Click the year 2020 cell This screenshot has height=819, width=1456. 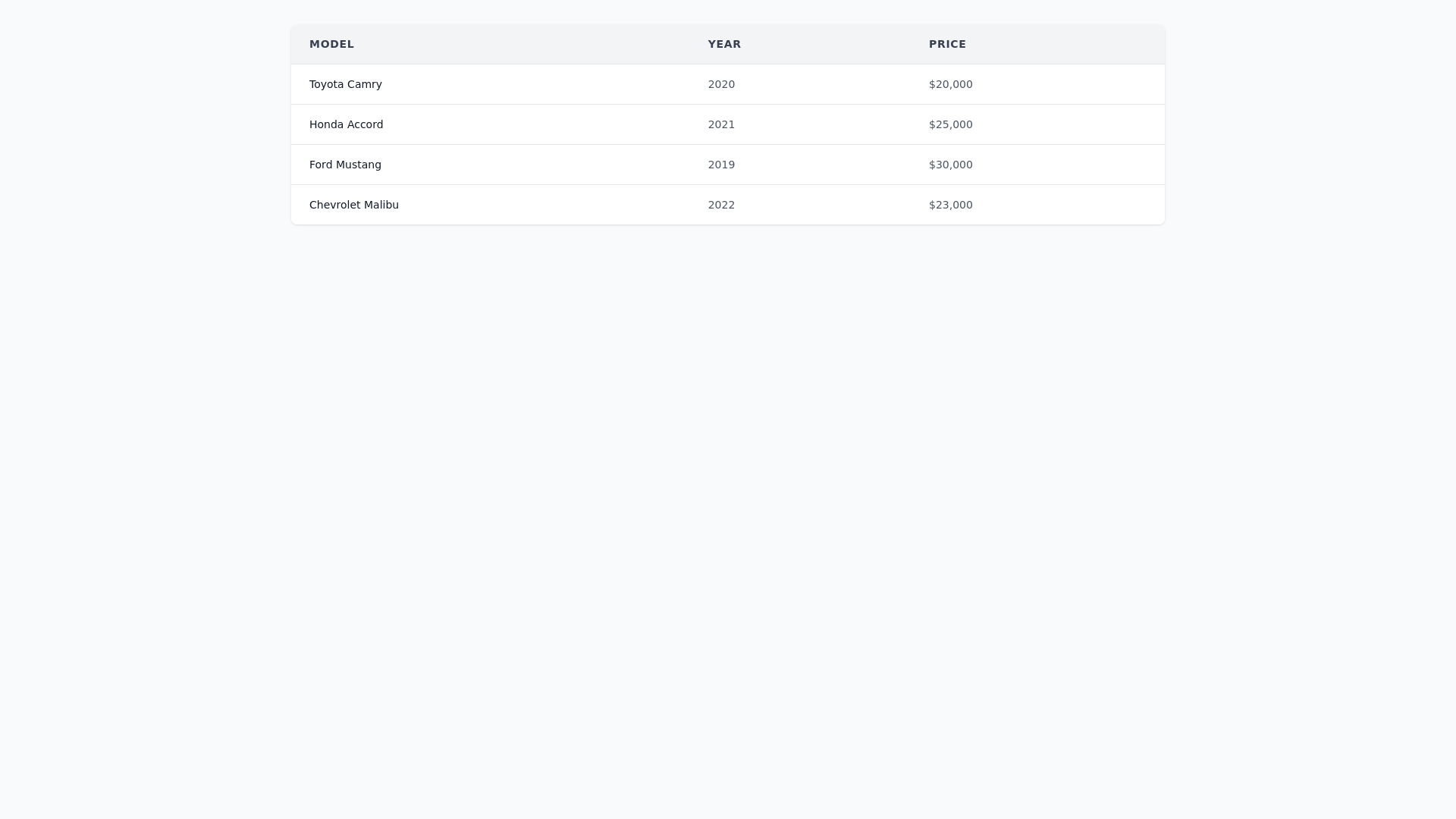click(800, 84)
